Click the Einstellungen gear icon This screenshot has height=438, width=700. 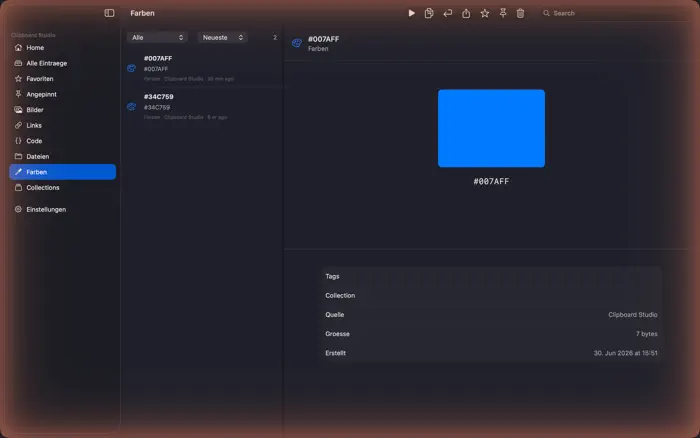18,209
